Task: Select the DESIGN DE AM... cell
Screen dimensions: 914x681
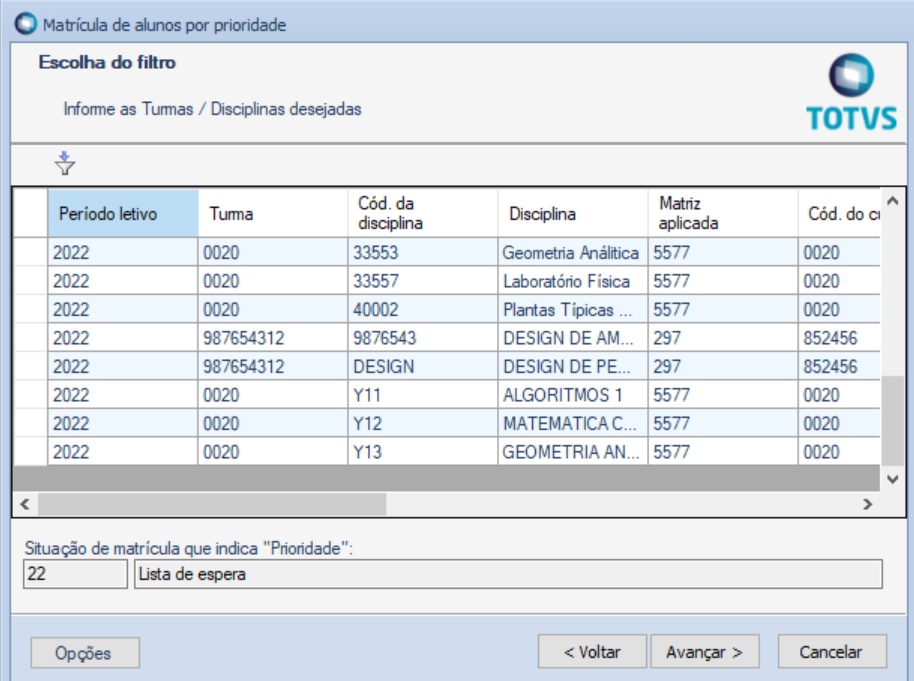Action: click(x=573, y=338)
